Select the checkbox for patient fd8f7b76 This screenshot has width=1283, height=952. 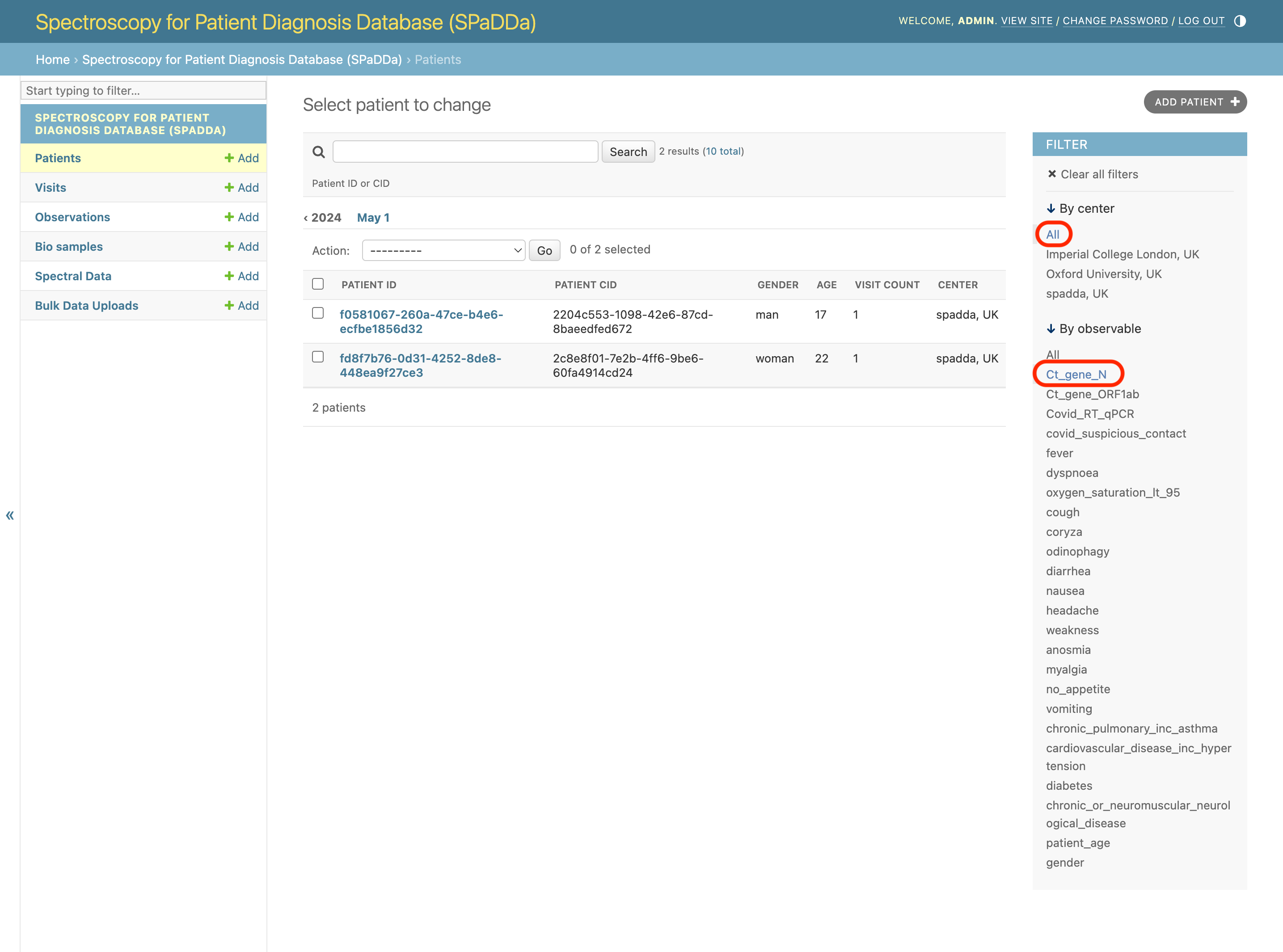point(317,357)
